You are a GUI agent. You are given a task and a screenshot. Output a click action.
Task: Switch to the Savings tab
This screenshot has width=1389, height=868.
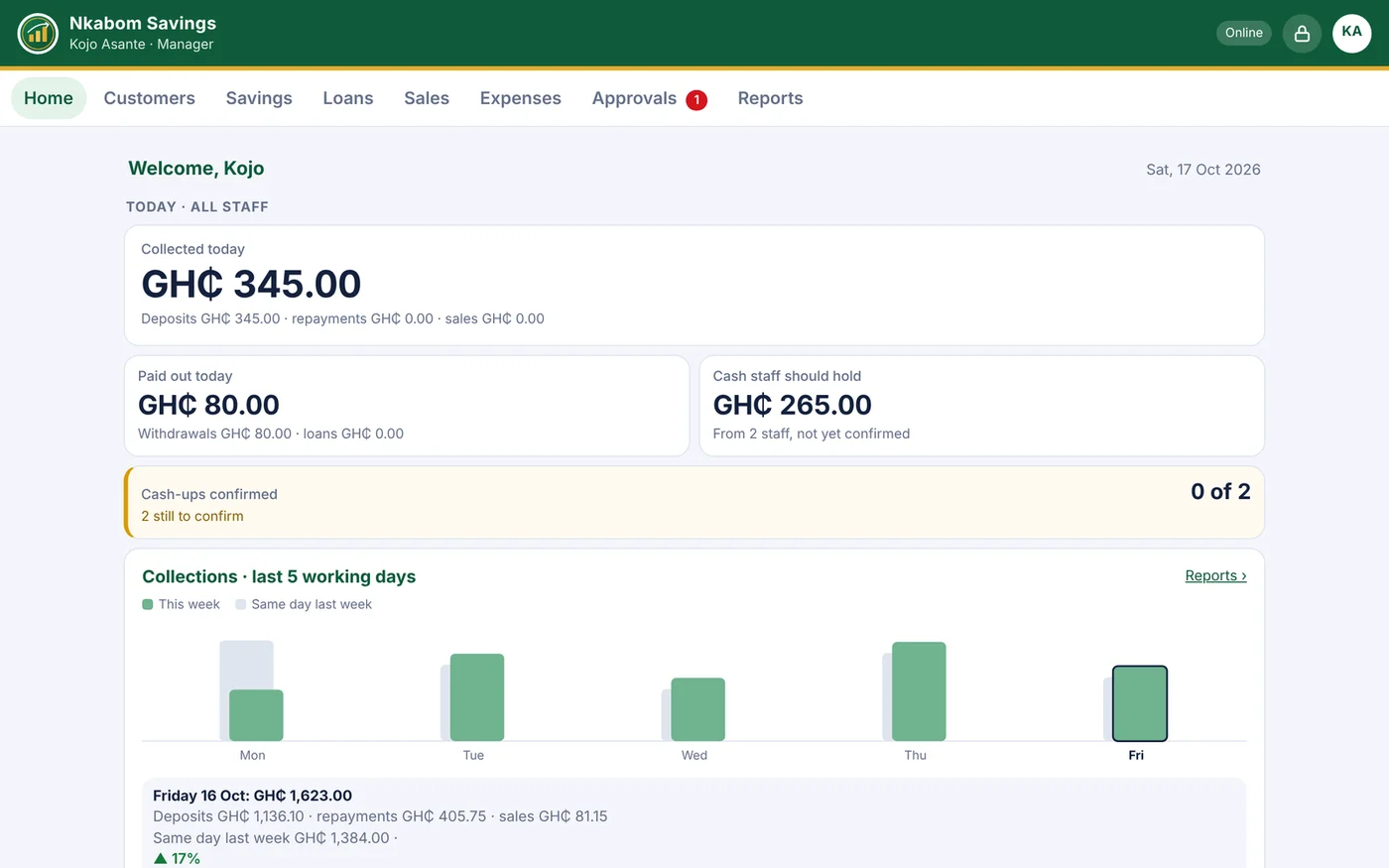(259, 98)
